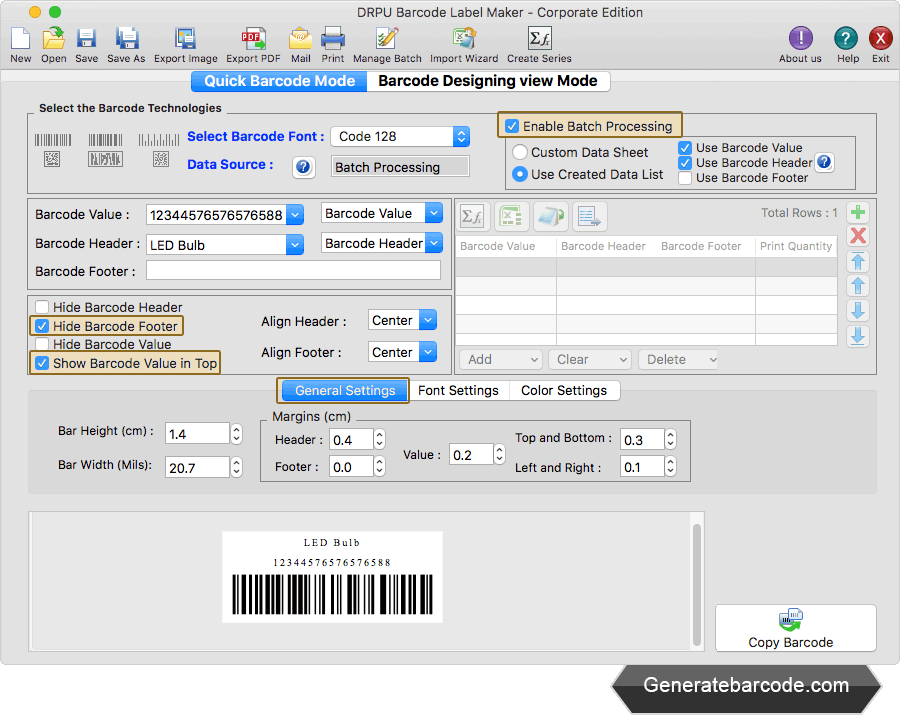Uncheck Hide Barcode Footer
900x716 pixels.
[42, 326]
